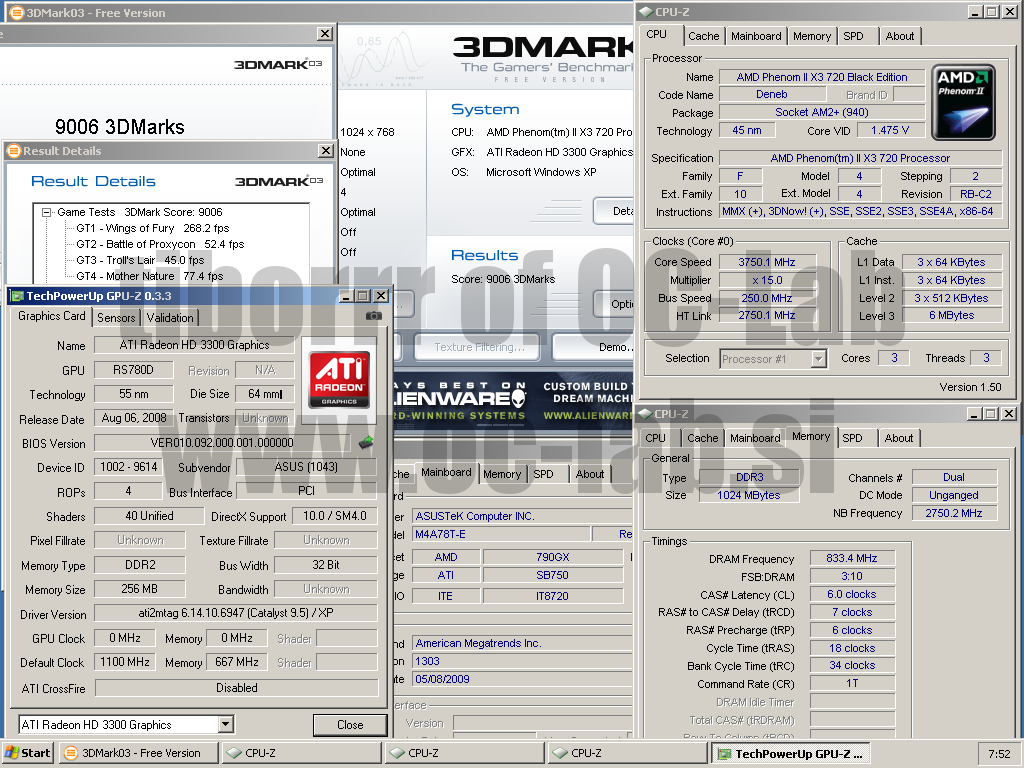The image size is (1024, 768).
Task: Click the DRAM Frequency 833.4 MHz value
Action: [x=852, y=558]
